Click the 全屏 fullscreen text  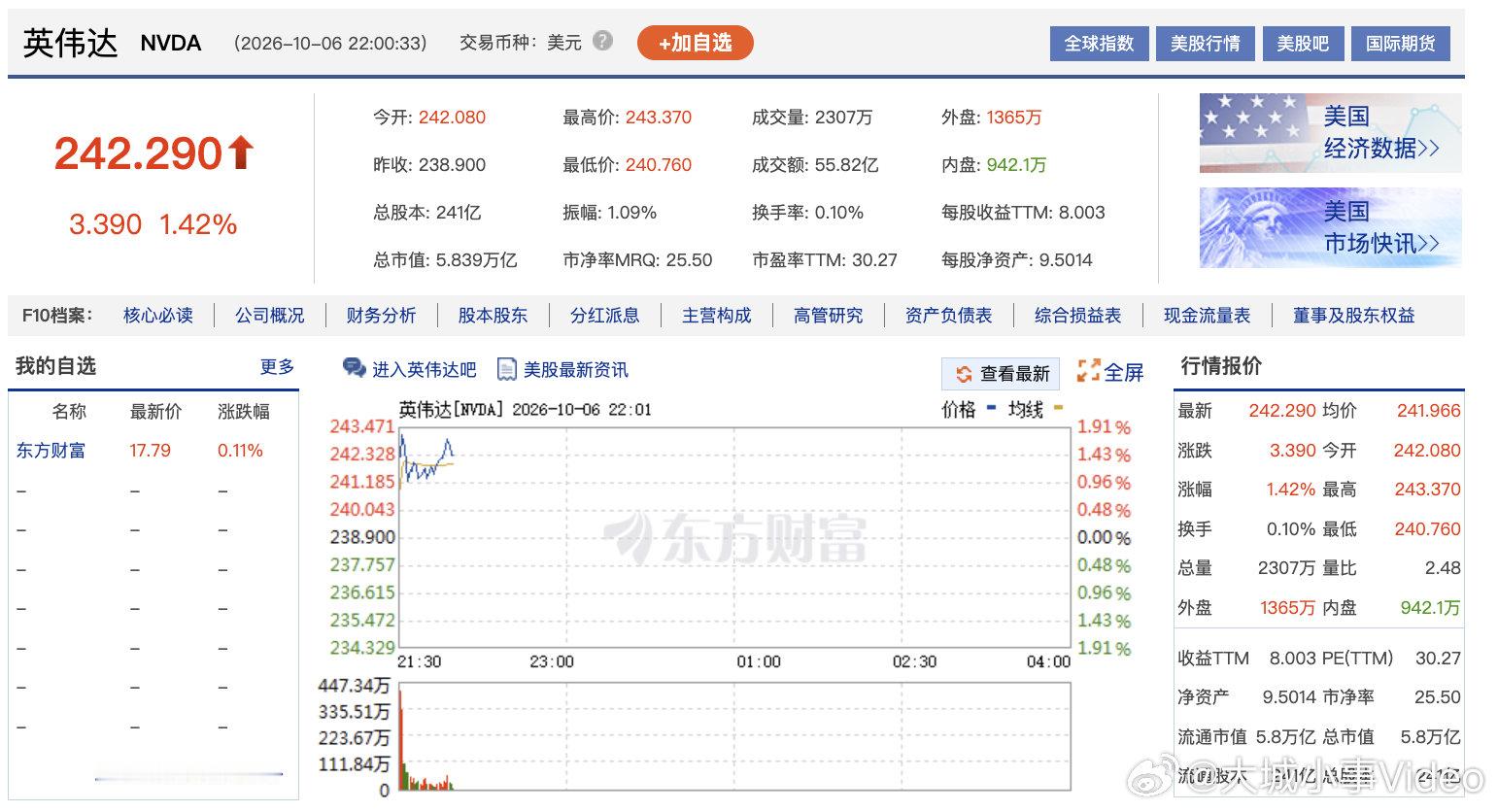point(1124,372)
